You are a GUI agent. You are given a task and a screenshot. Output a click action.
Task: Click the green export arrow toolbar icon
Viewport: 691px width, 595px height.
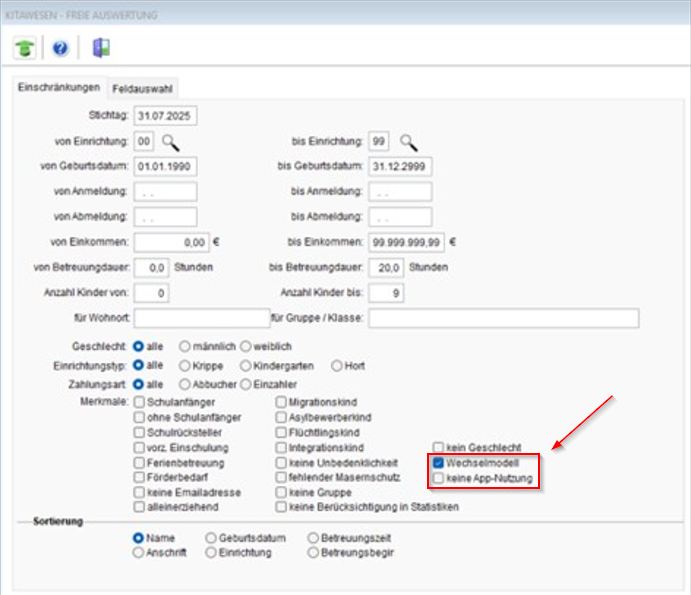tap(25, 48)
